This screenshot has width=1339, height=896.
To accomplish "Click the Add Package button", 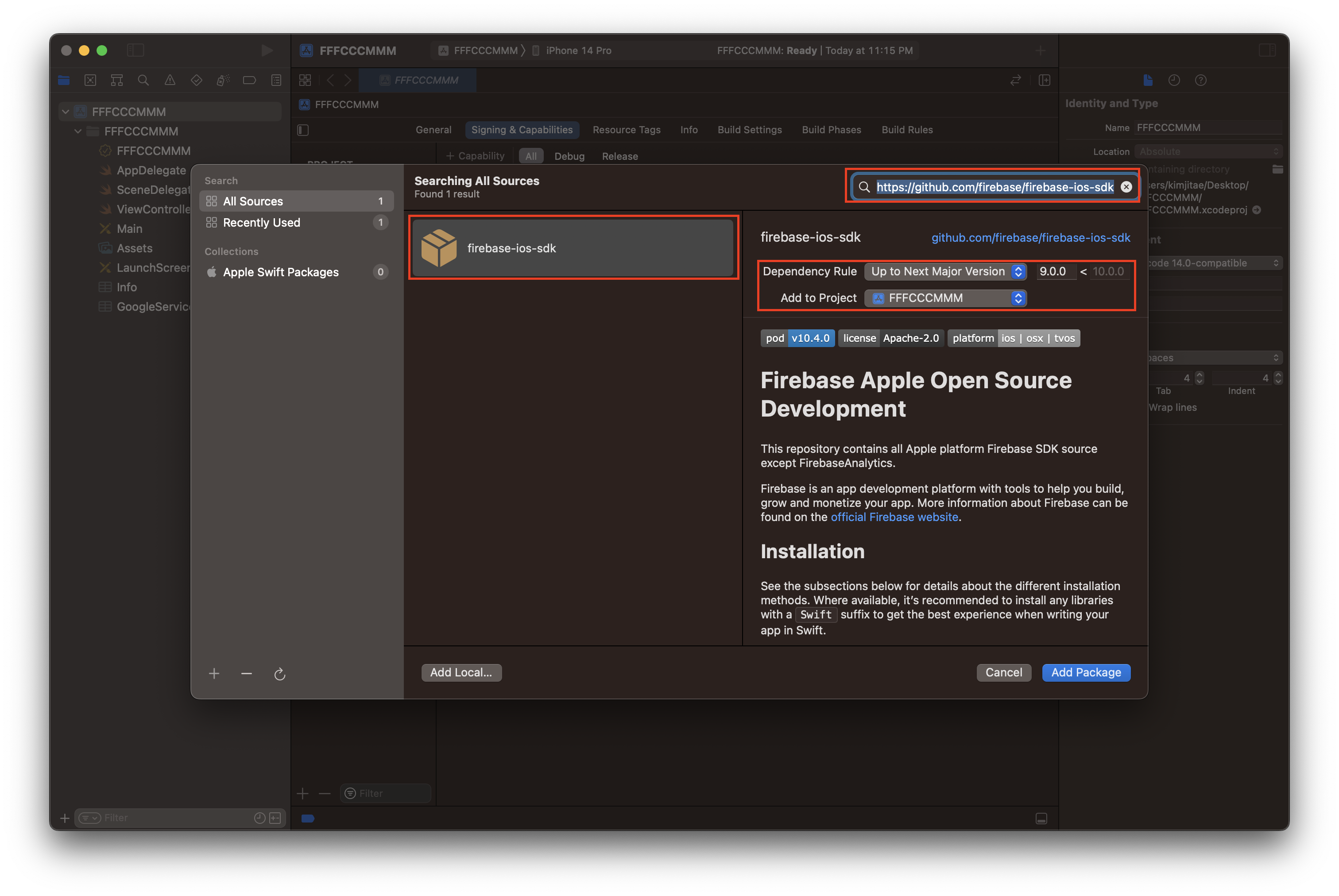I will [x=1086, y=672].
